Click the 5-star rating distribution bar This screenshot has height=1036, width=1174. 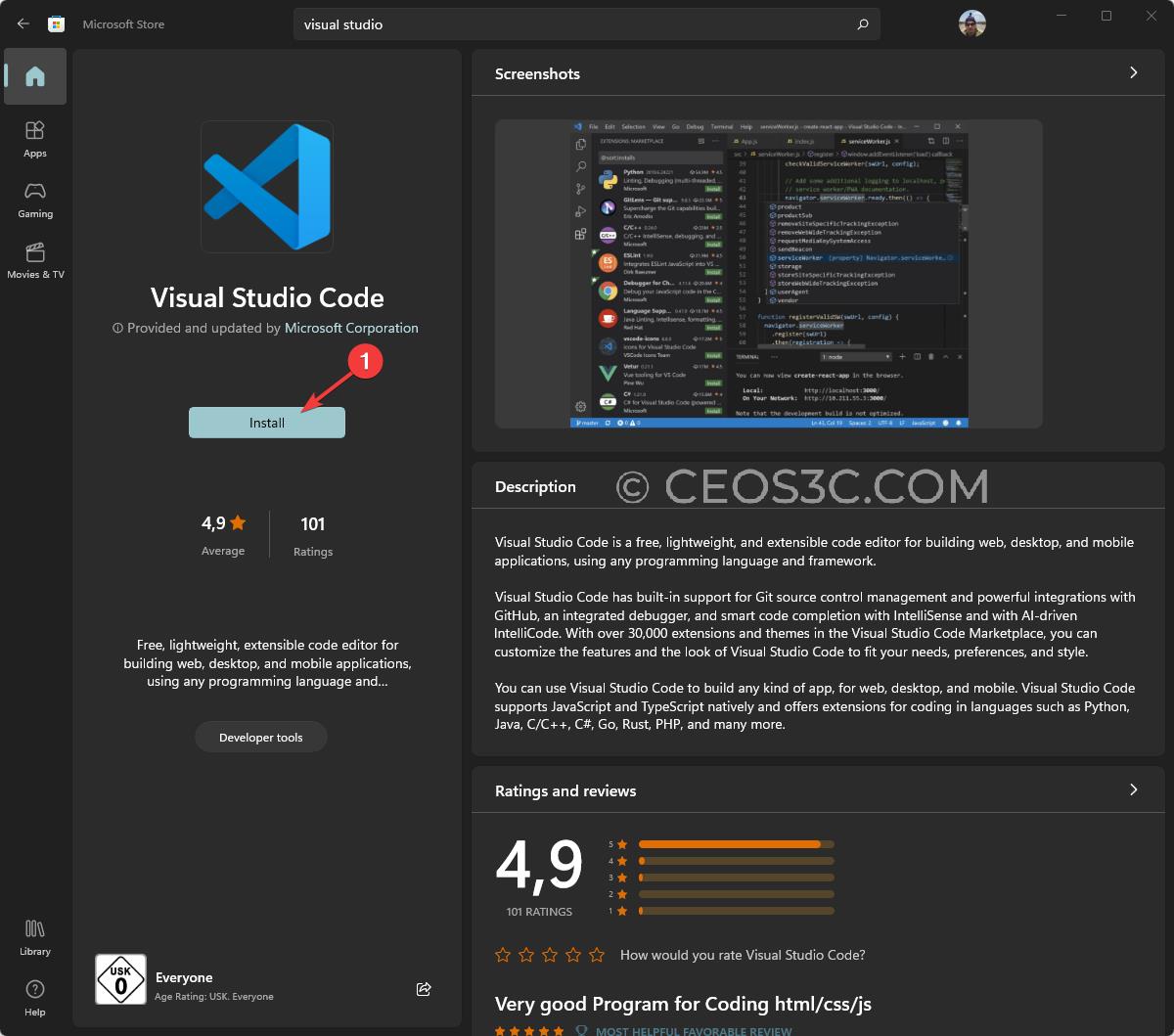tap(737, 844)
